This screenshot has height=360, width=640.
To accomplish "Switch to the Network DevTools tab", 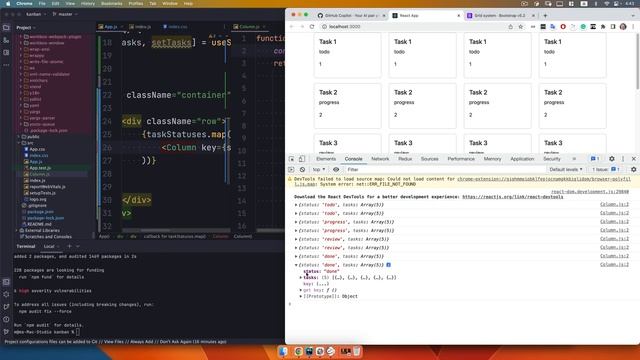I will coord(380,159).
